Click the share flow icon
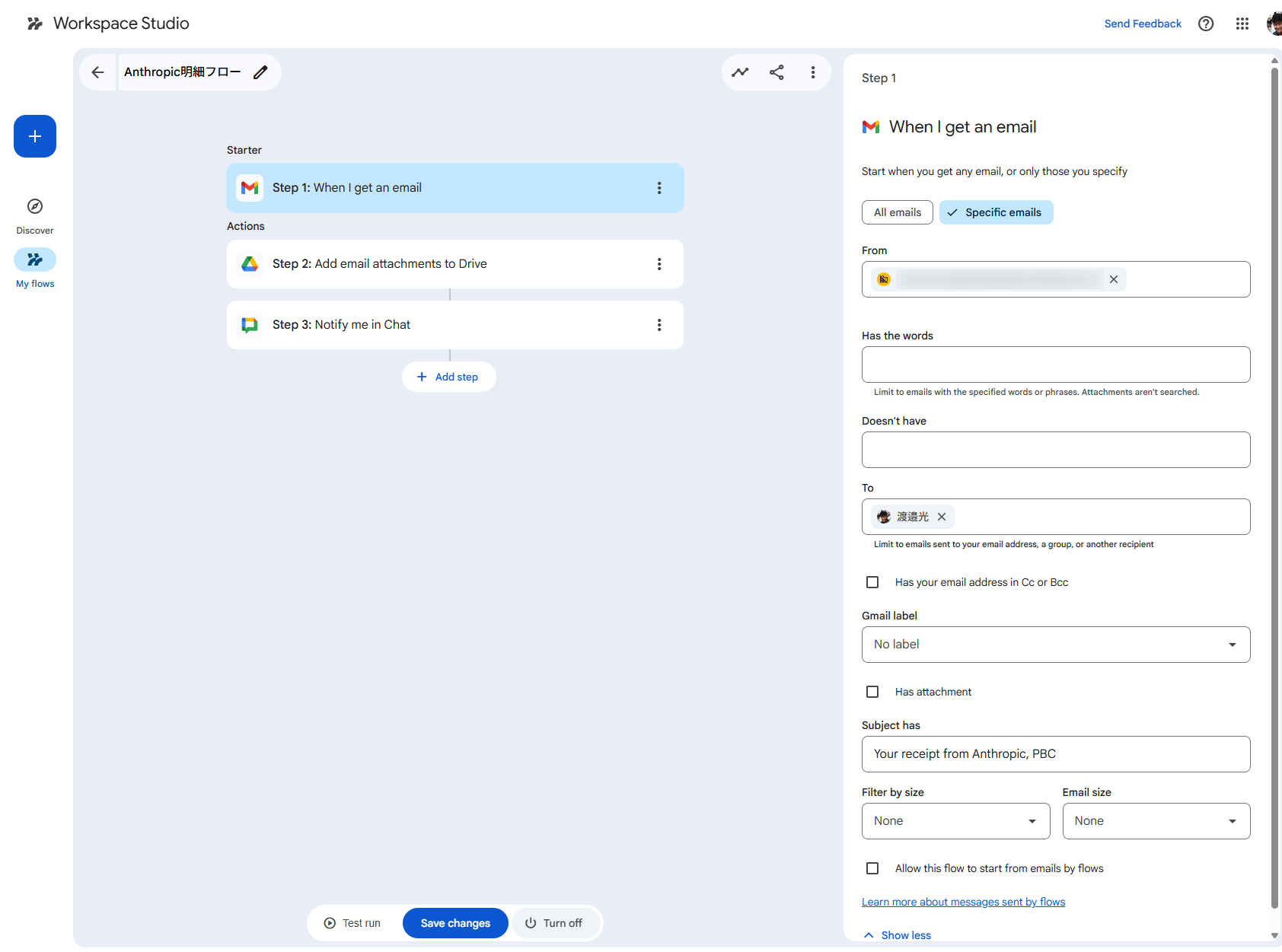Screen dimensions: 1282x952 coord(777,72)
